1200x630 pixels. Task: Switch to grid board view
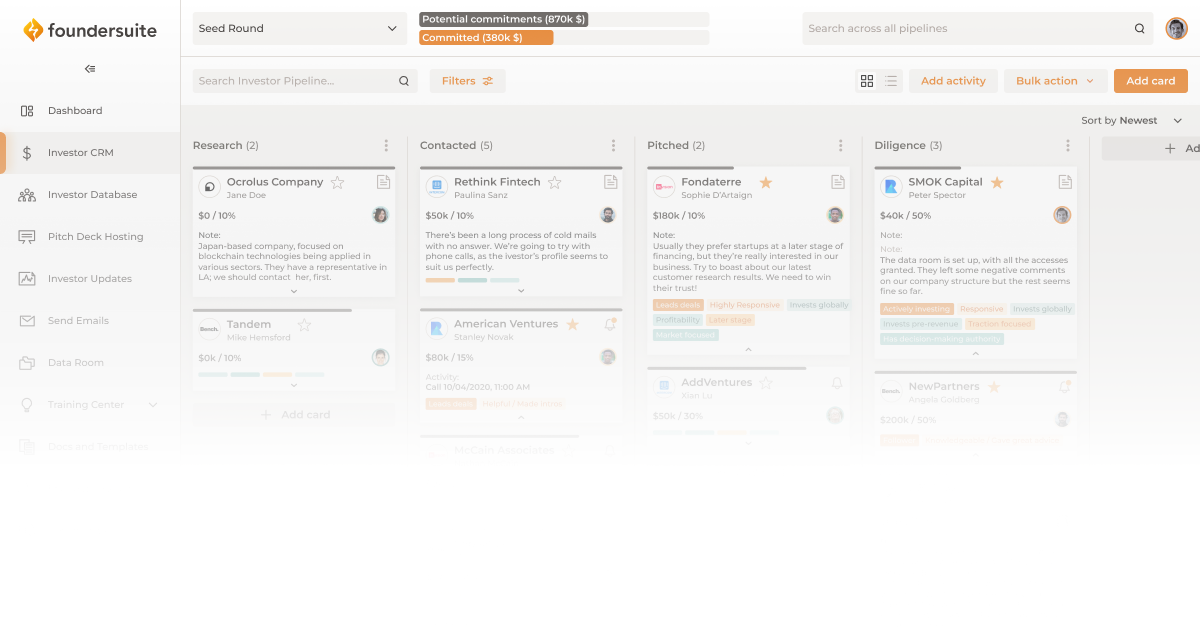coord(867,81)
